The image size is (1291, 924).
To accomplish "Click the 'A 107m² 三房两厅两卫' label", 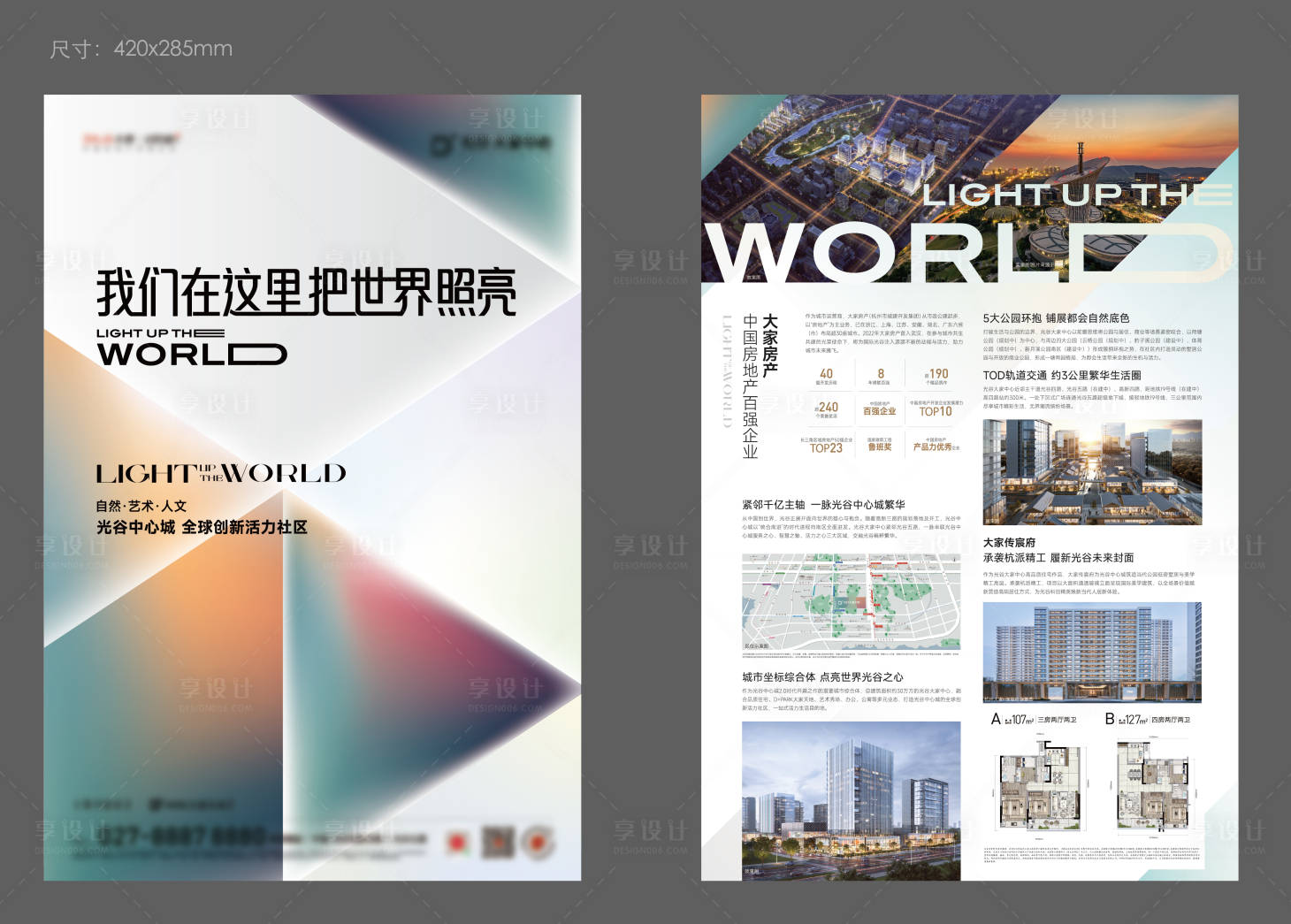I will pyautogui.click(x=1034, y=719).
